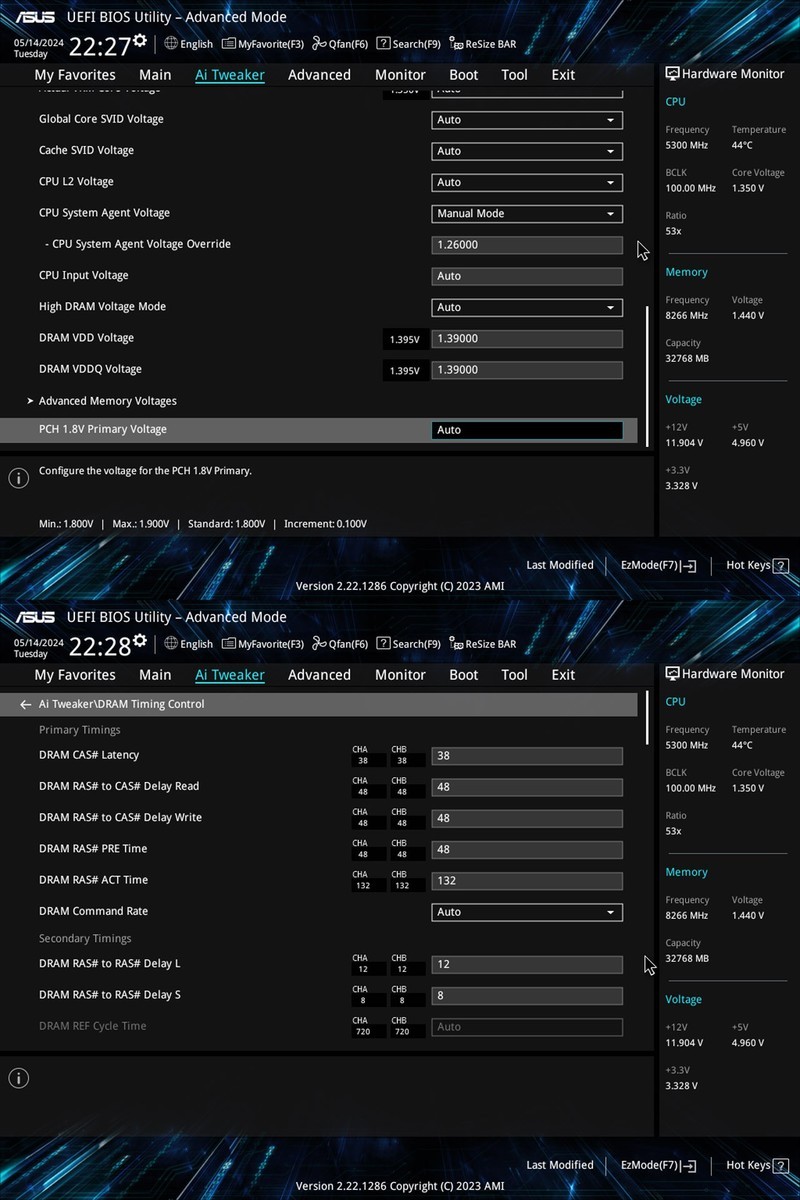Click the Last Modified button
The height and width of the screenshot is (1200, 800).
click(x=559, y=565)
